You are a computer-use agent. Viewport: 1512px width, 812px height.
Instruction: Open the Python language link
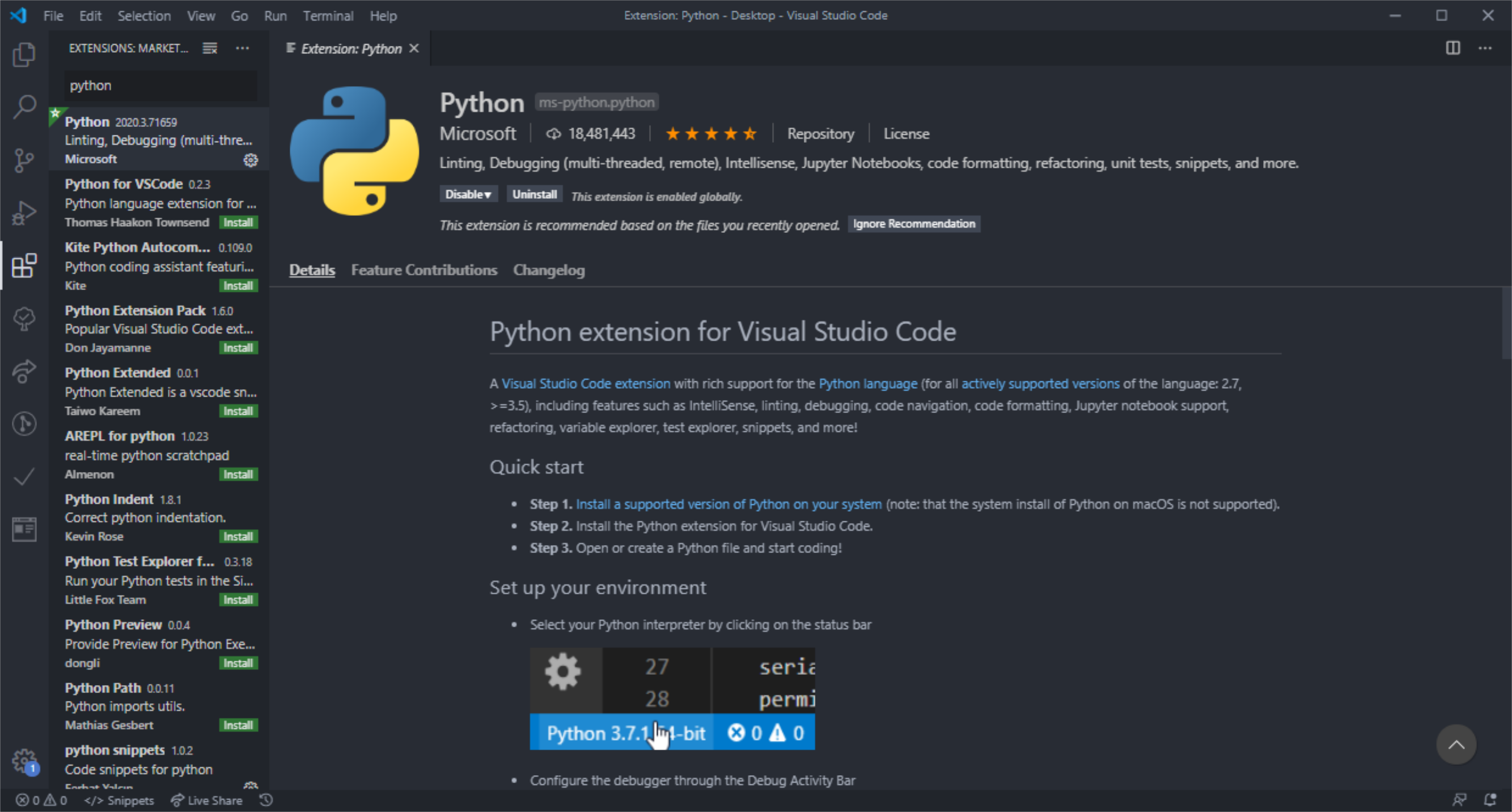[x=868, y=384]
